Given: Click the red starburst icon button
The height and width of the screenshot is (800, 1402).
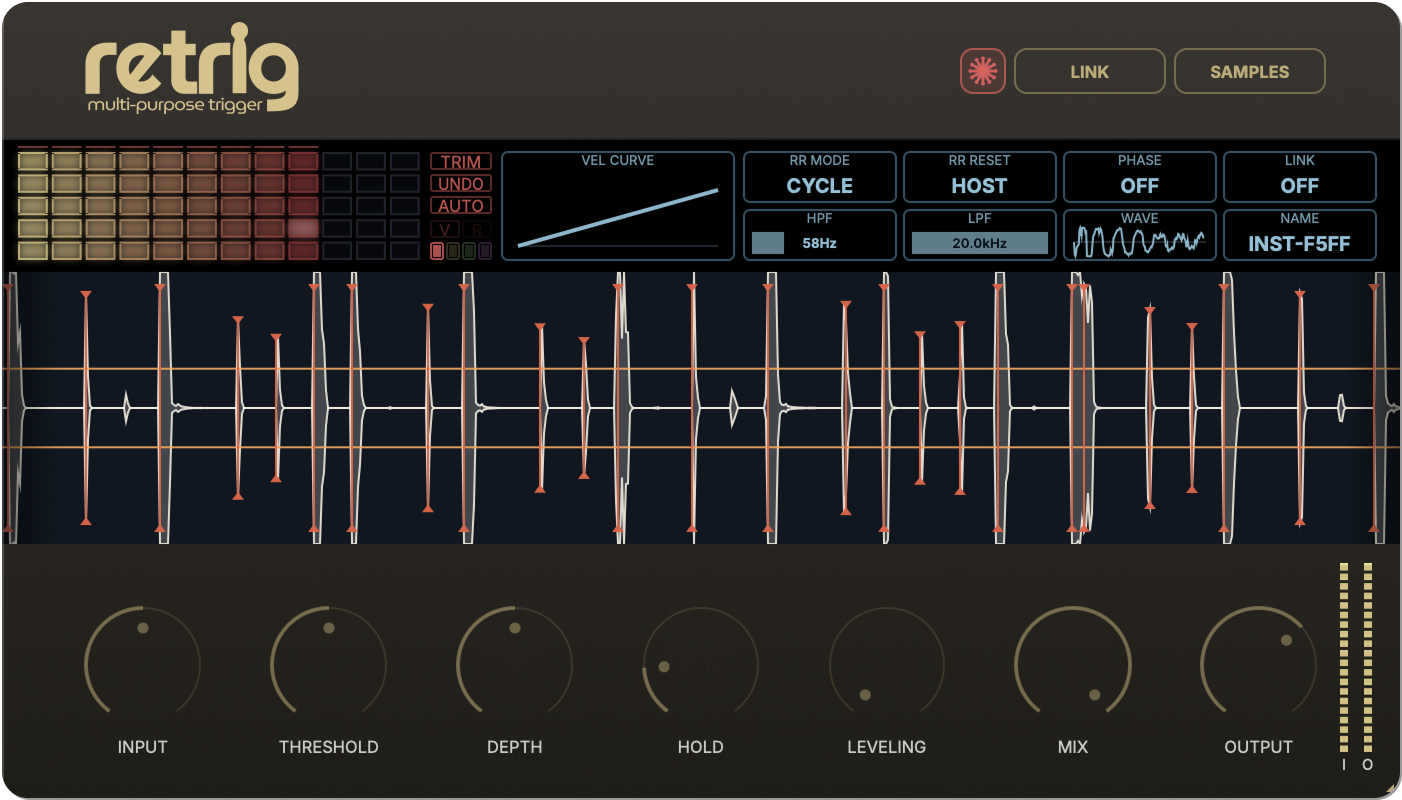Looking at the screenshot, I should tap(982, 71).
